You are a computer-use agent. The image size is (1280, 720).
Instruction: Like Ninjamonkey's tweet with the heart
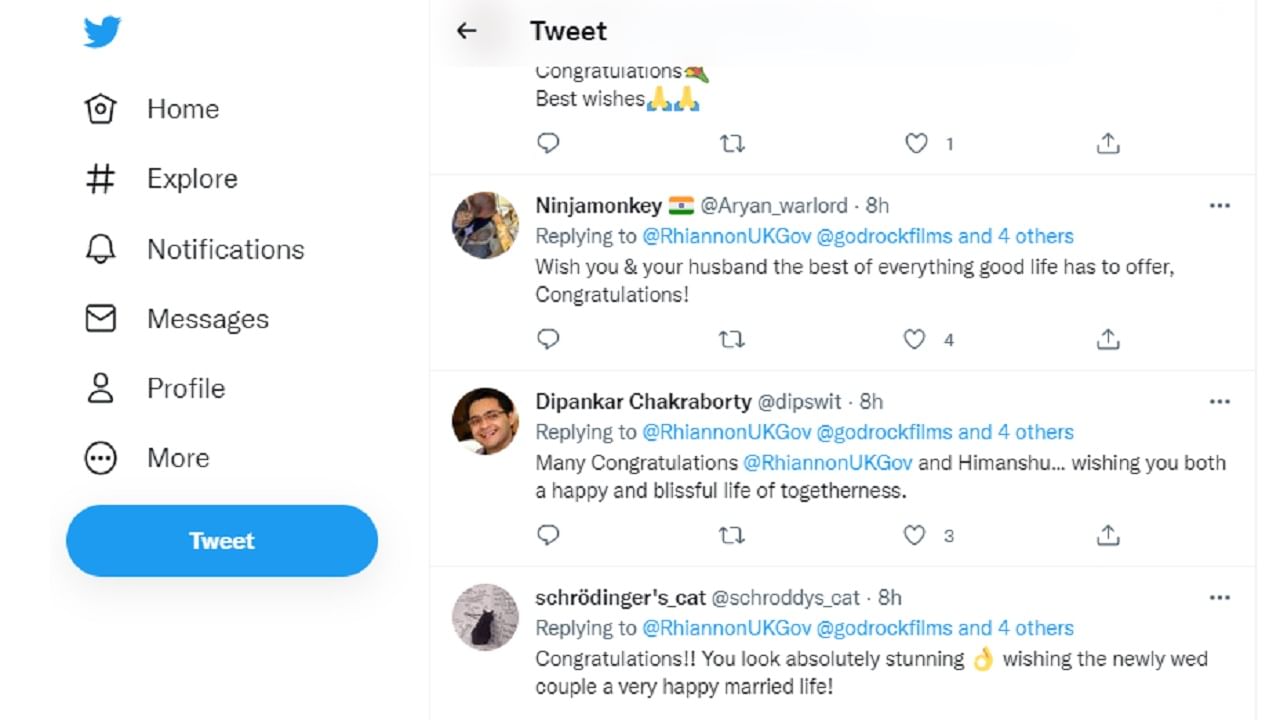click(915, 340)
